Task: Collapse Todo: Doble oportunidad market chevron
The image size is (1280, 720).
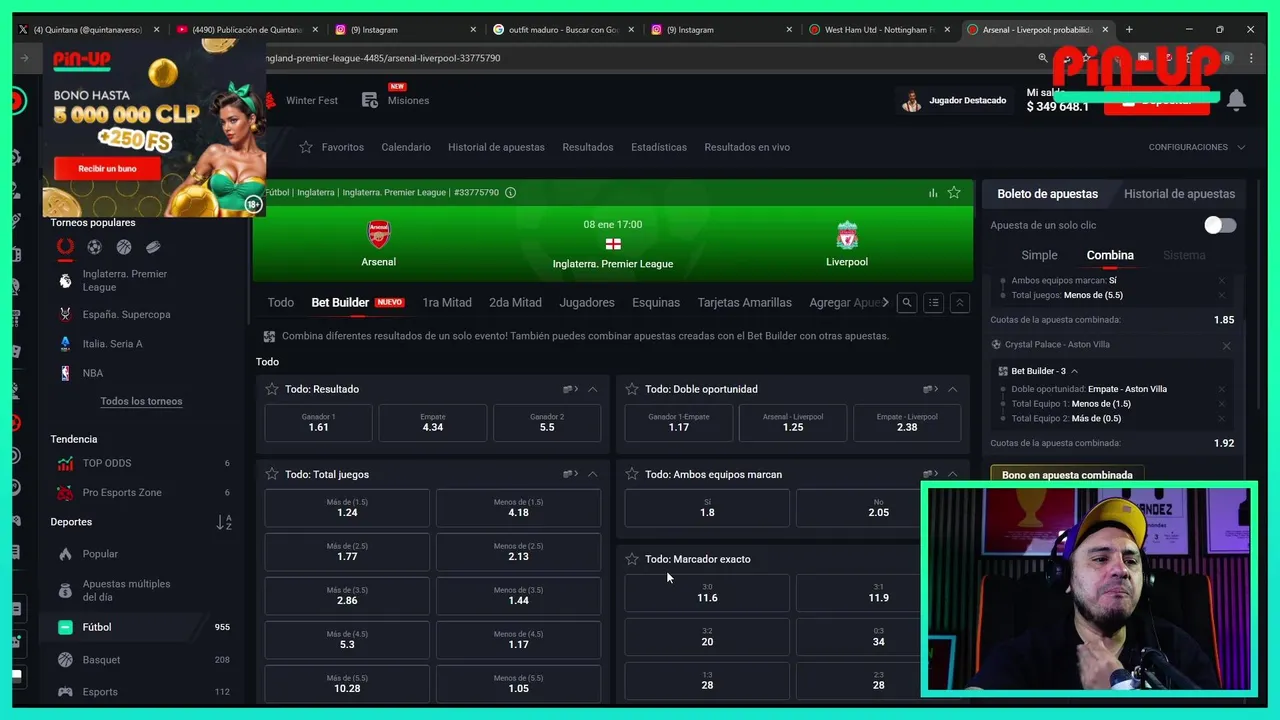Action: [x=952, y=389]
